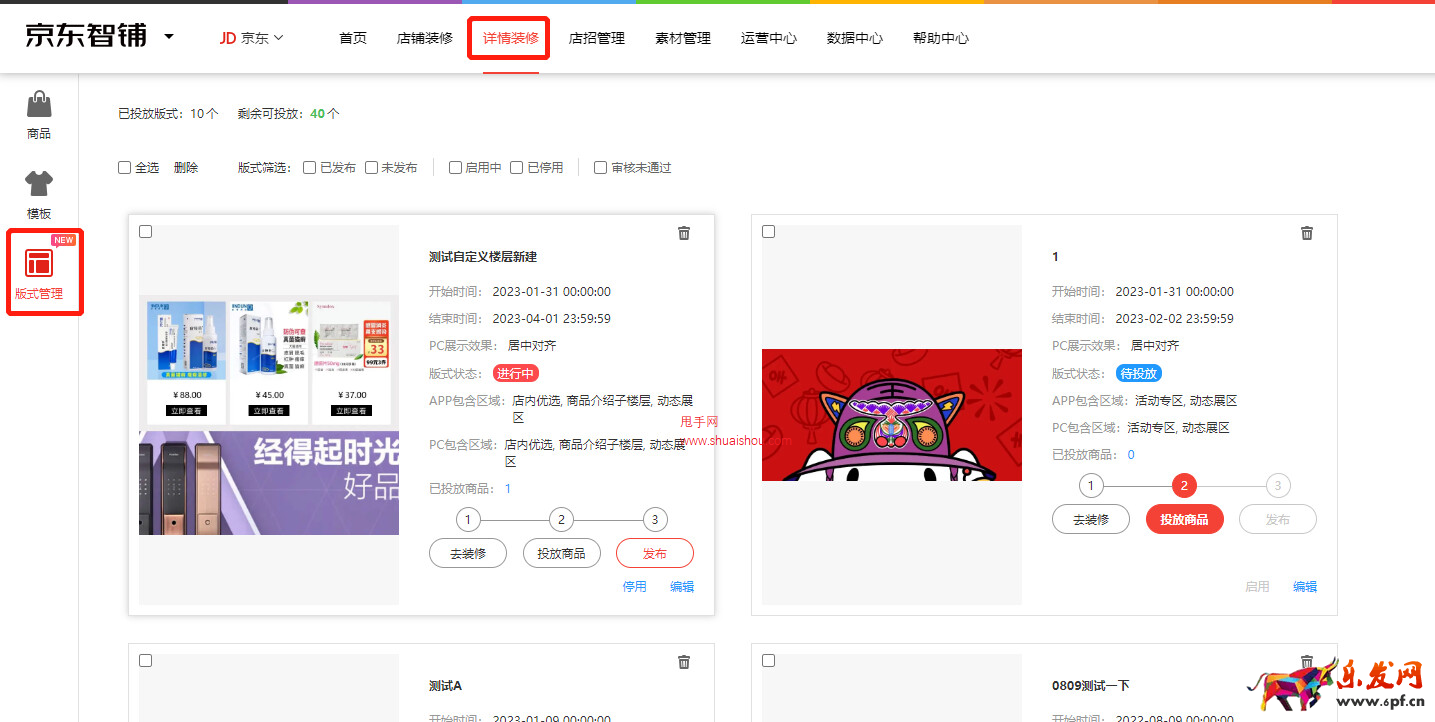Tick the 审核未通过 filter checkbox
The width and height of the screenshot is (1435, 722).
click(x=601, y=168)
